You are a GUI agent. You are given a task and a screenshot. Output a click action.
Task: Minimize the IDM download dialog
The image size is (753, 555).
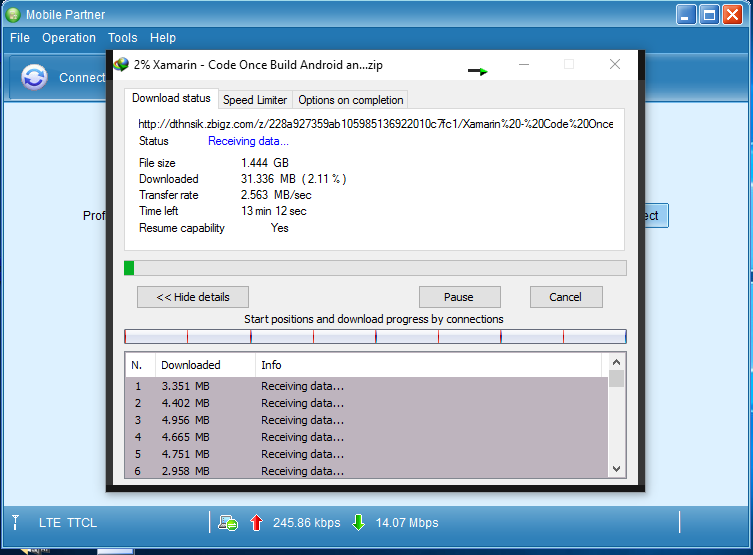coord(524,64)
